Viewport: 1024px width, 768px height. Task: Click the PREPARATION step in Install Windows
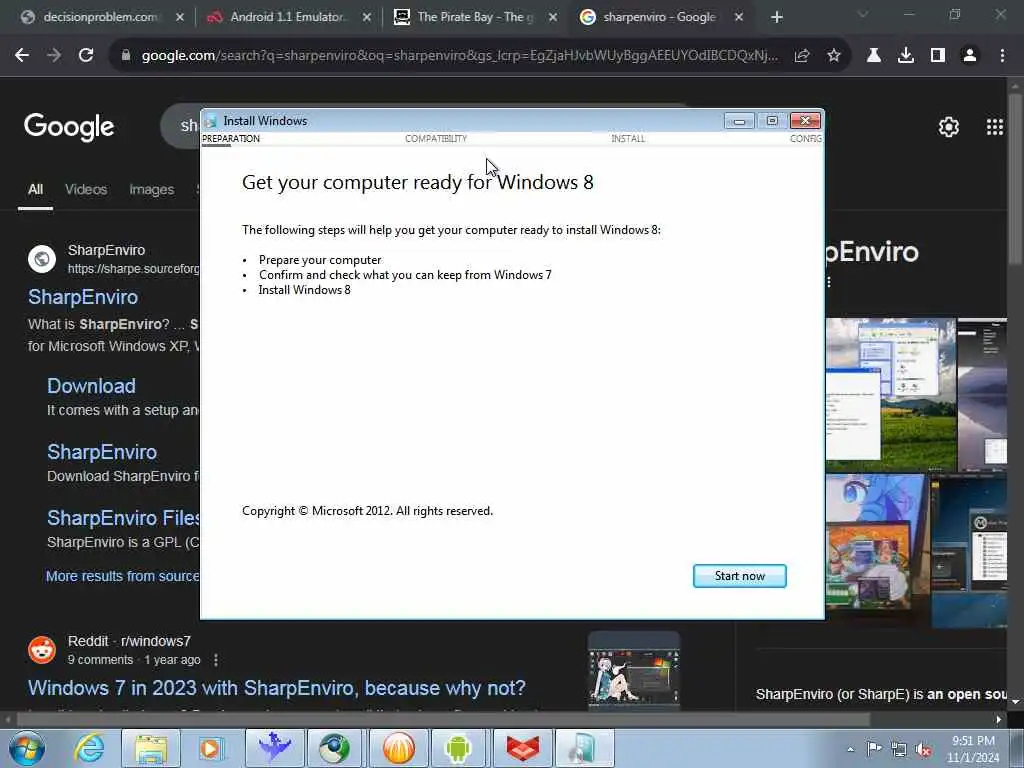(x=231, y=138)
